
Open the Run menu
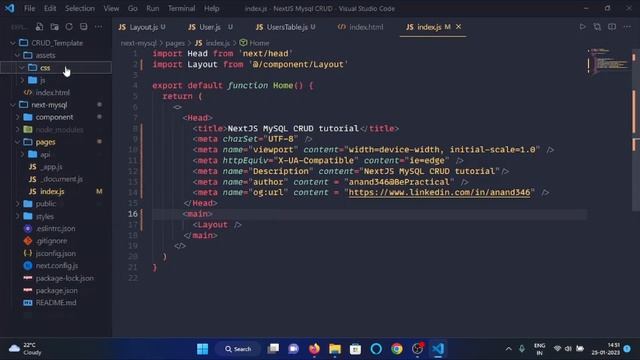click(x=153, y=8)
